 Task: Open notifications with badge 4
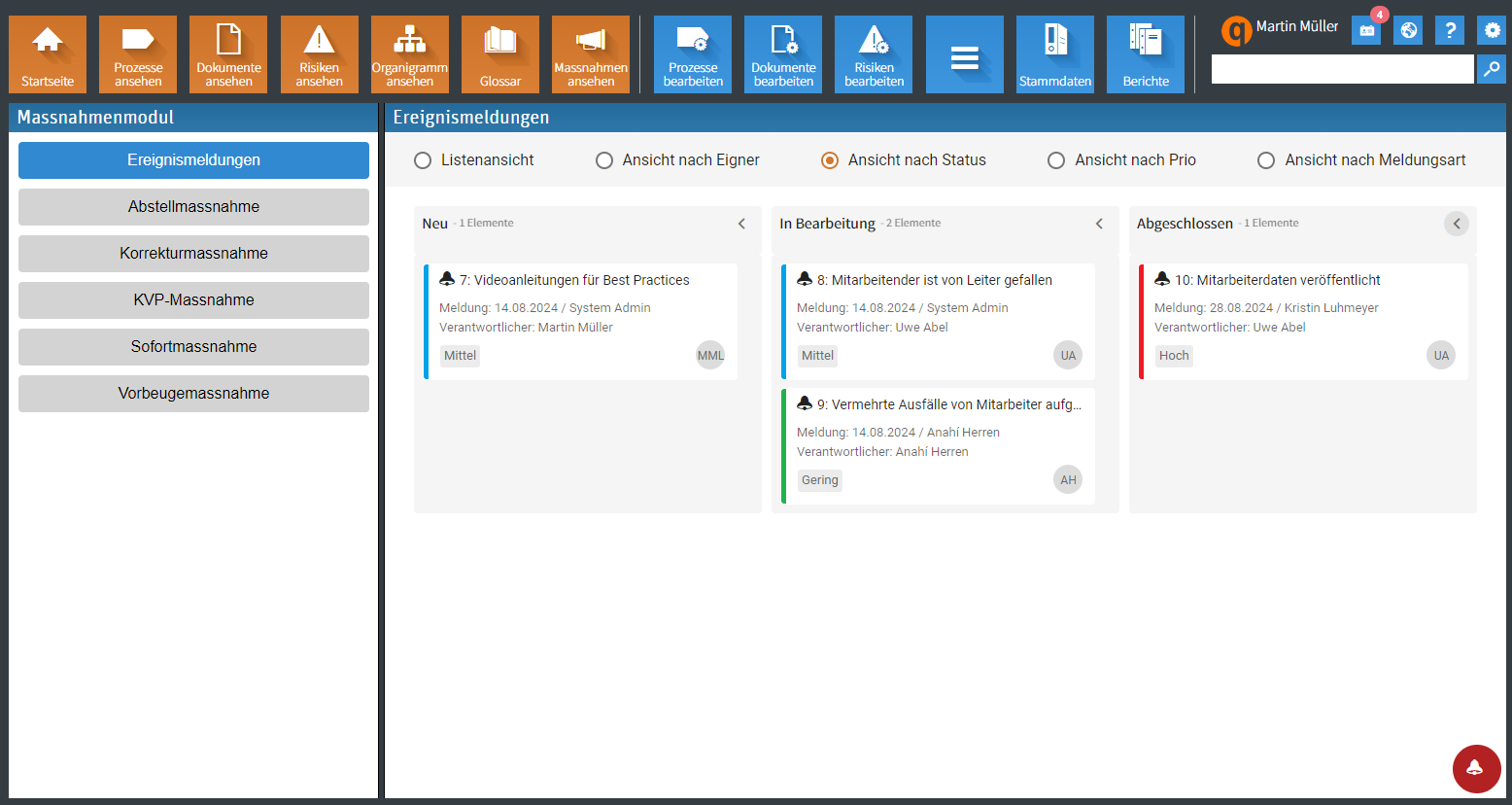coord(1367,30)
